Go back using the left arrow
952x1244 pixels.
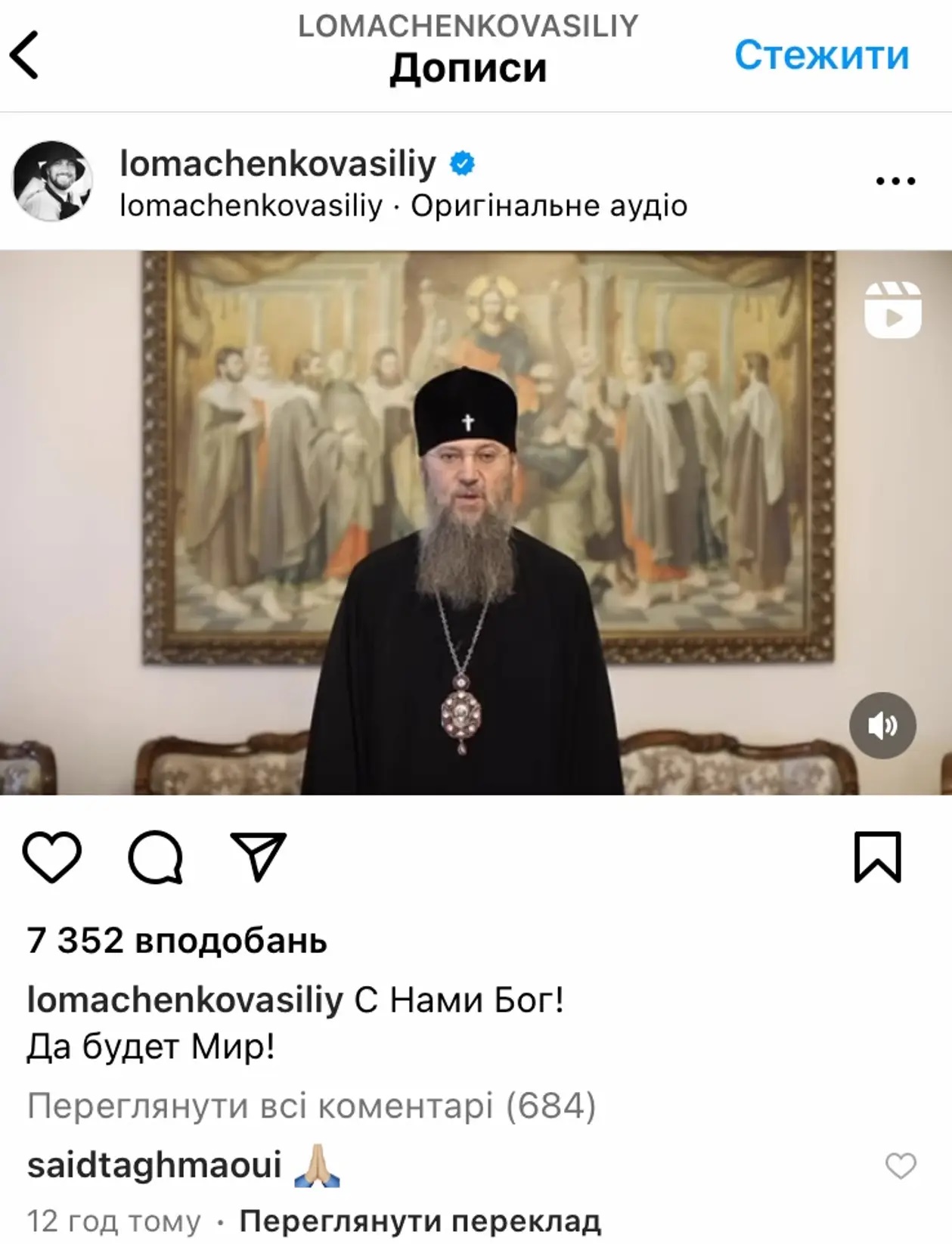(x=23, y=54)
